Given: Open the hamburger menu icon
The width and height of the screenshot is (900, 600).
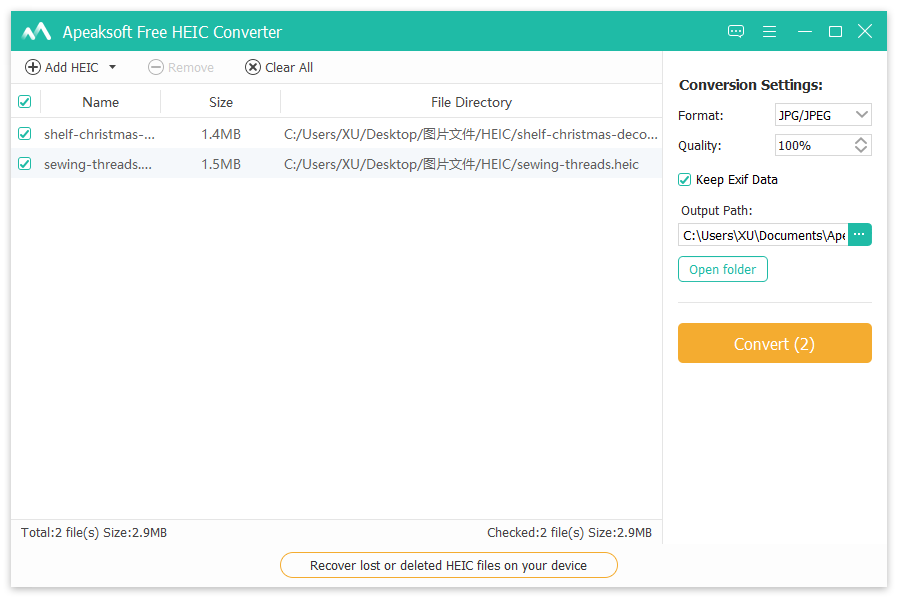Looking at the screenshot, I should pos(769,32).
